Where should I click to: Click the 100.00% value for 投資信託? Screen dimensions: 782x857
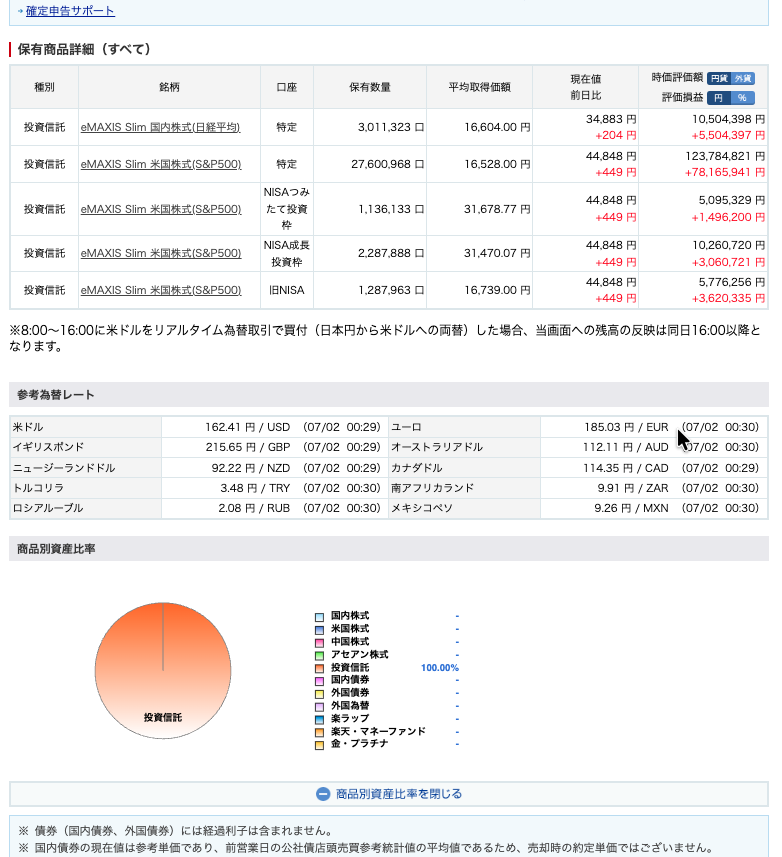coord(440,668)
